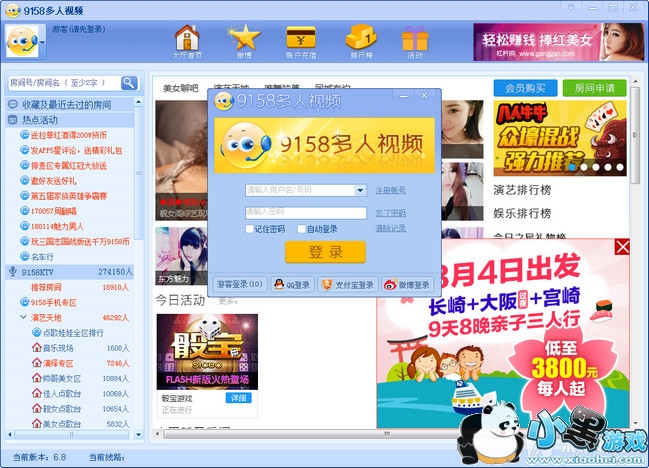Click the sidebar scroll-up arrow beside 收藏及最近去过的房间
The height and width of the screenshot is (468, 649).
click(x=139, y=102)
